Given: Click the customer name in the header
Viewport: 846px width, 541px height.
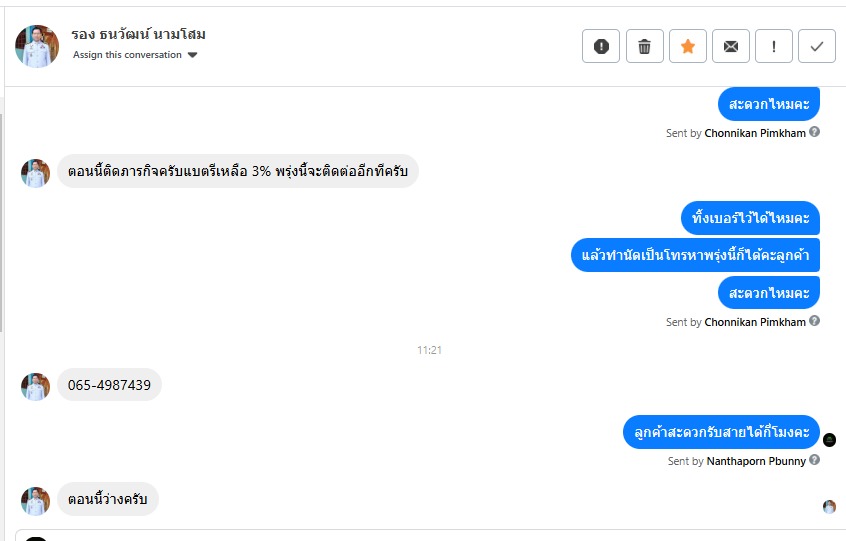Looking at the screenshot, I should [x=138, y=34].
